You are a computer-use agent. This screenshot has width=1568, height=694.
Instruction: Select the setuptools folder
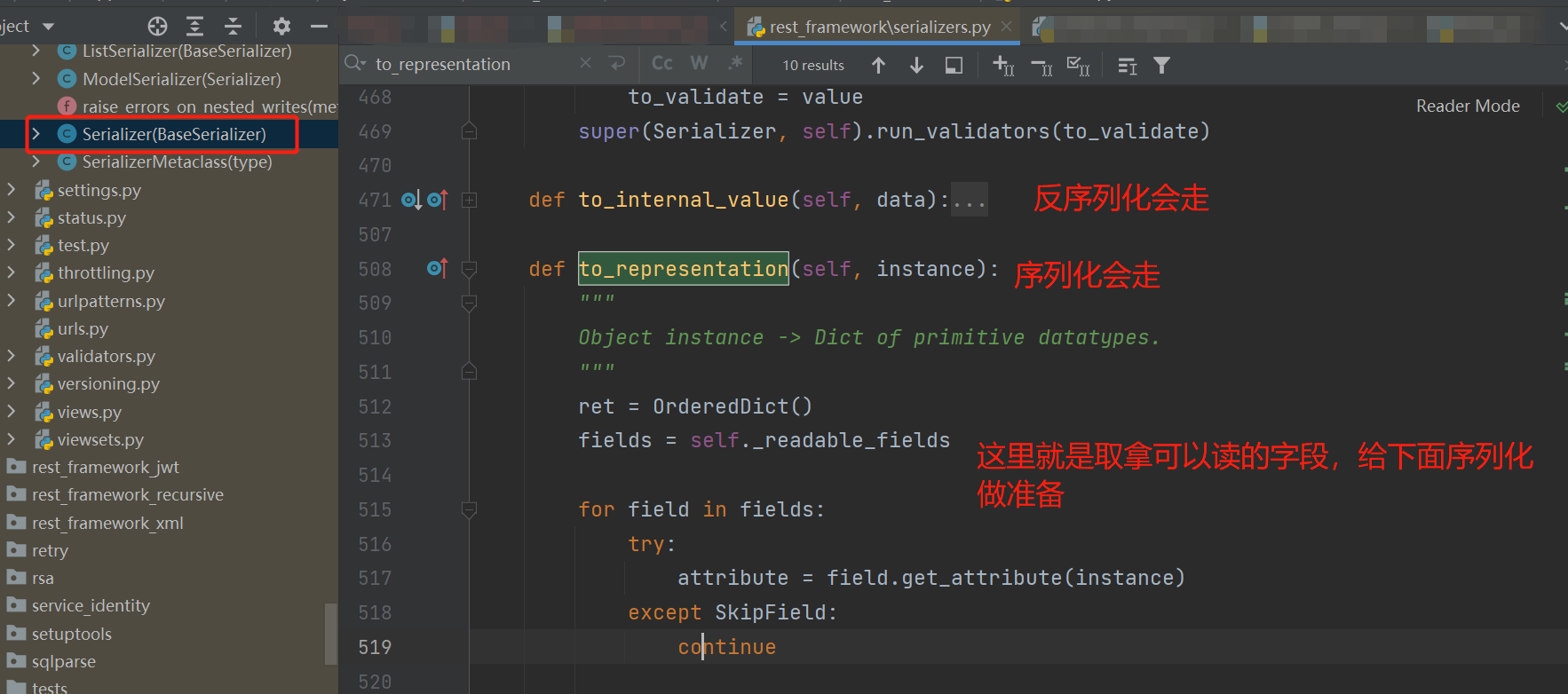(71, 634)
